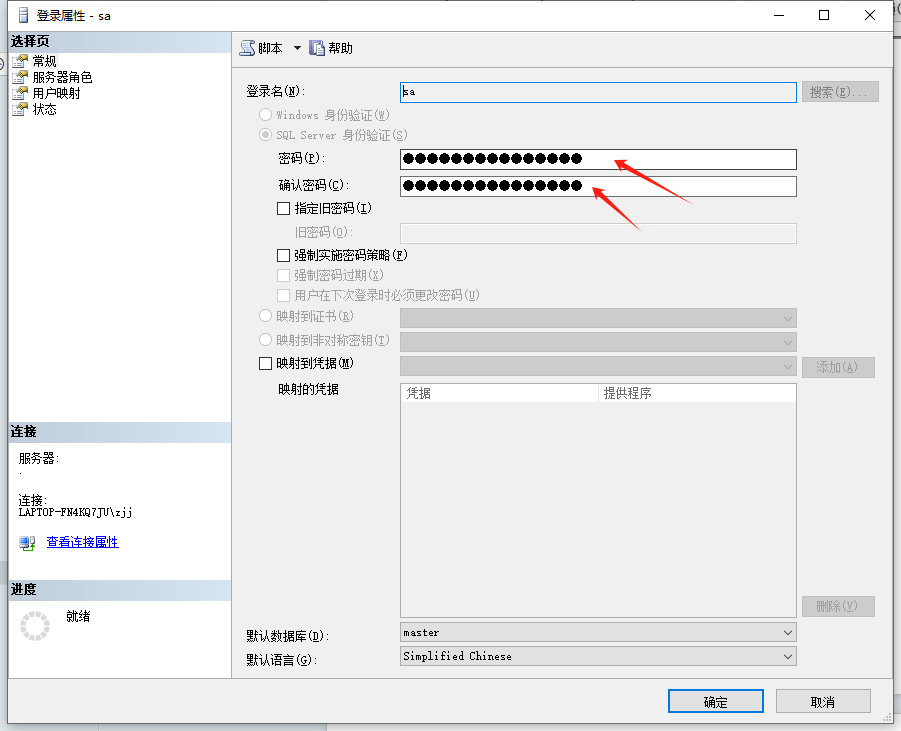Viewport: 901px width, 731px height.
Task: Toggle the 强制实施密码策略 checkbox
Action: pos(284,256)
